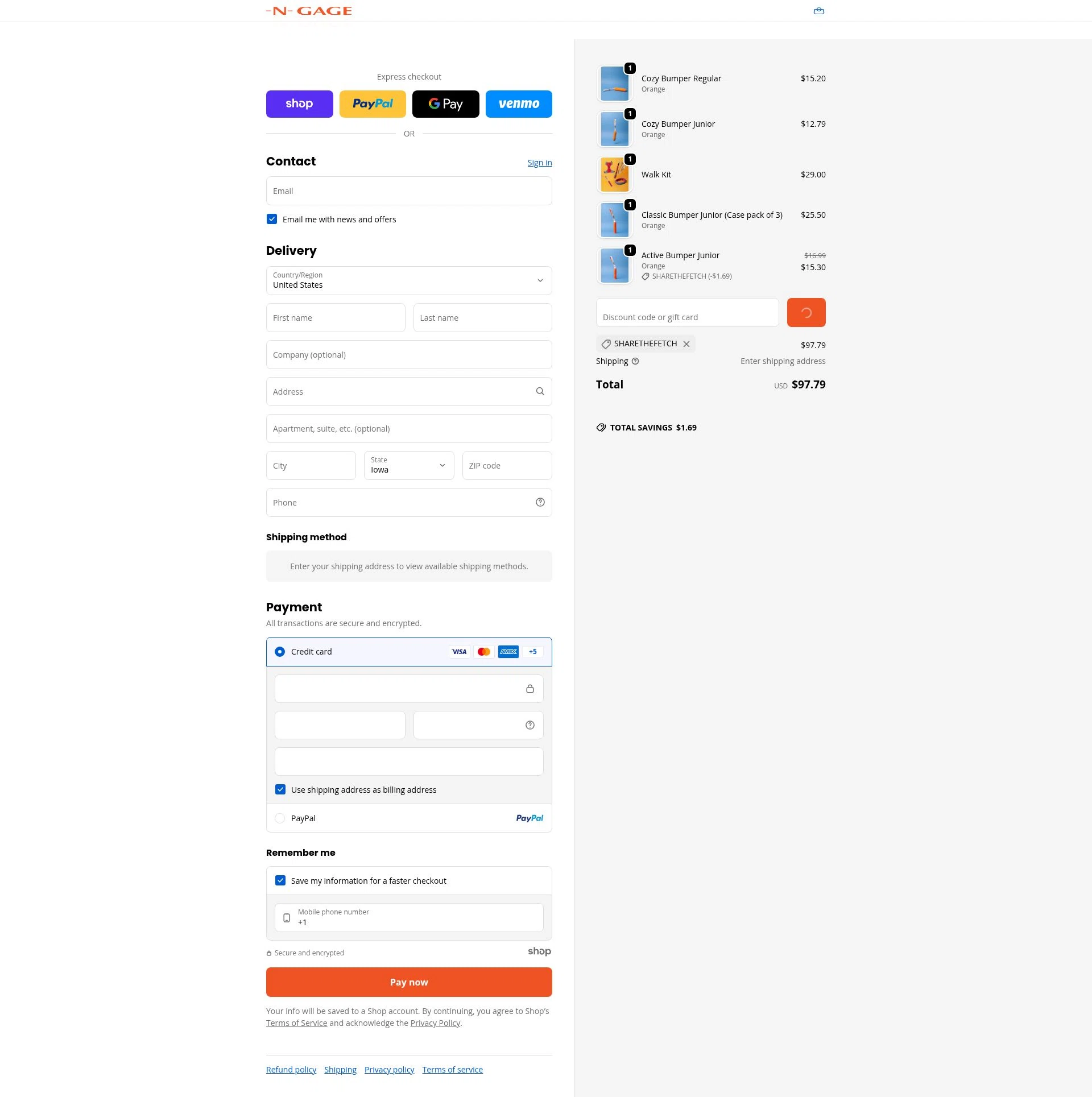Click the Pay now button

409,982
